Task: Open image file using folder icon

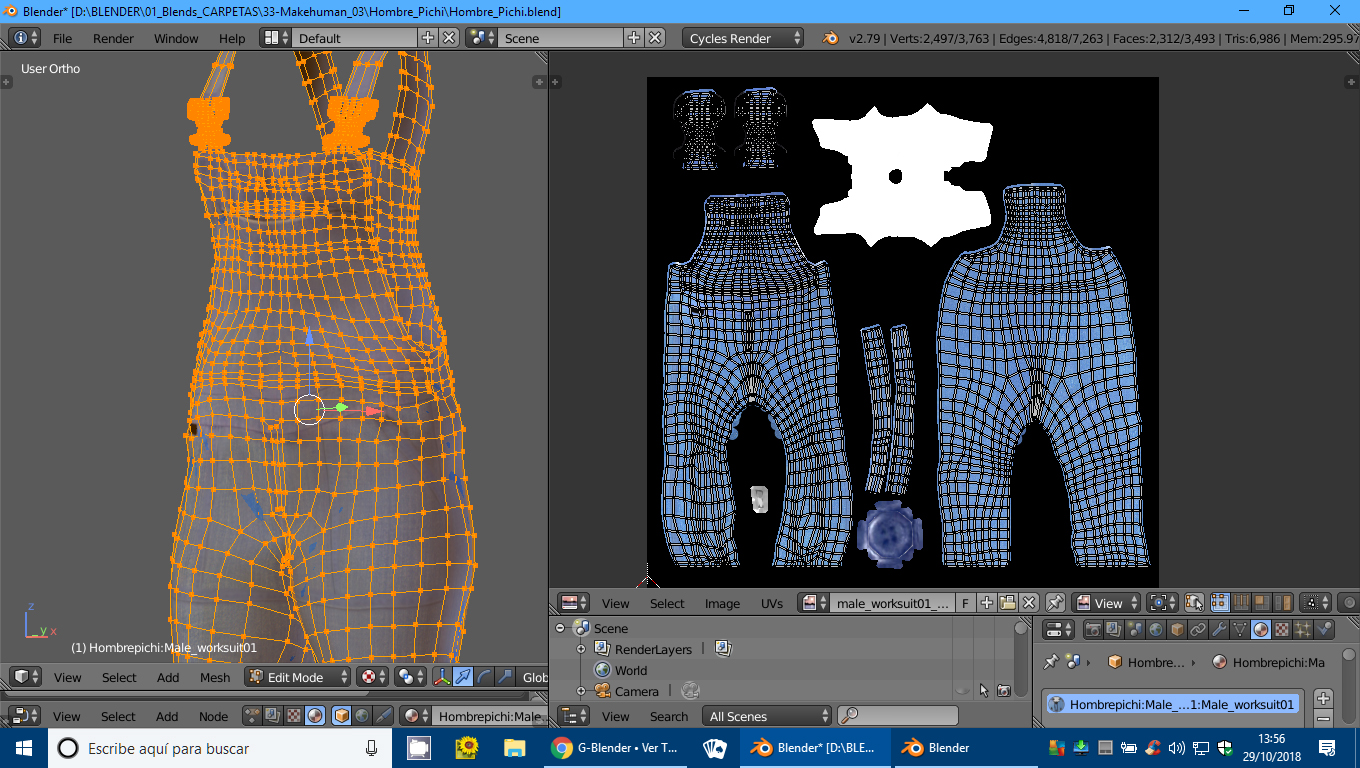Action: click(1007, 603)
